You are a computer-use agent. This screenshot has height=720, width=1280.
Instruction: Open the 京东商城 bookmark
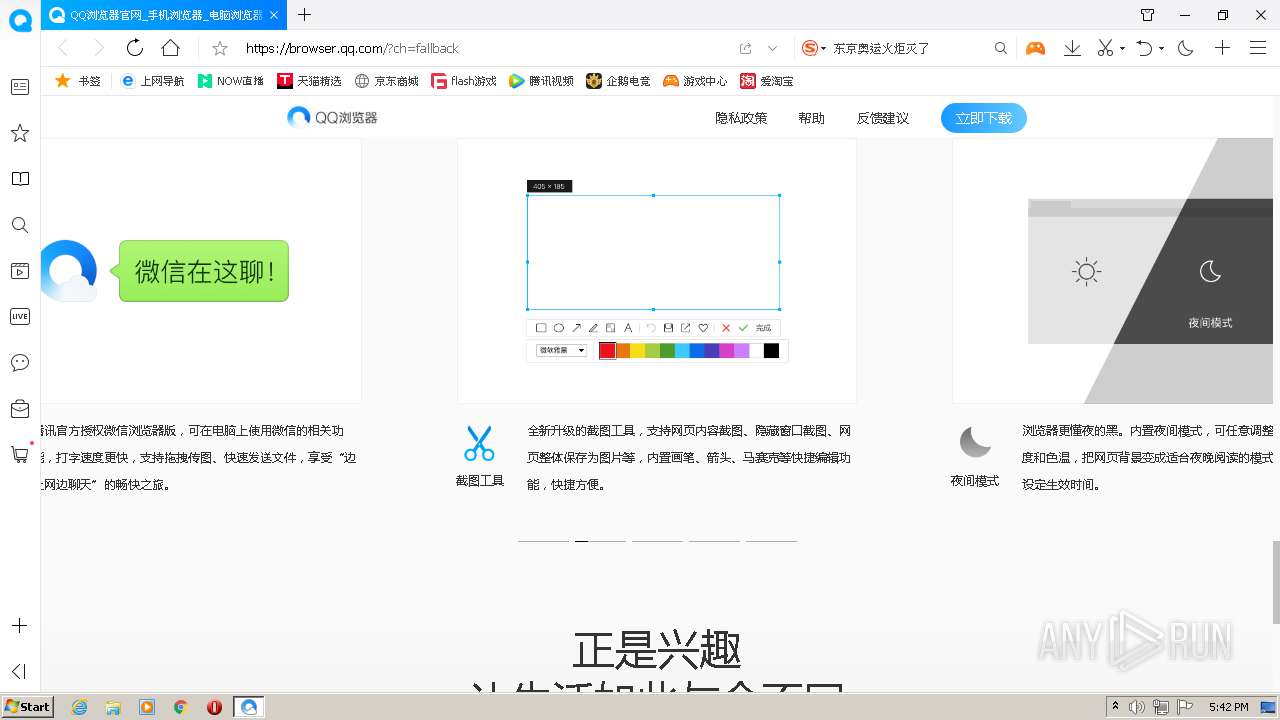[x=387, y=81]
